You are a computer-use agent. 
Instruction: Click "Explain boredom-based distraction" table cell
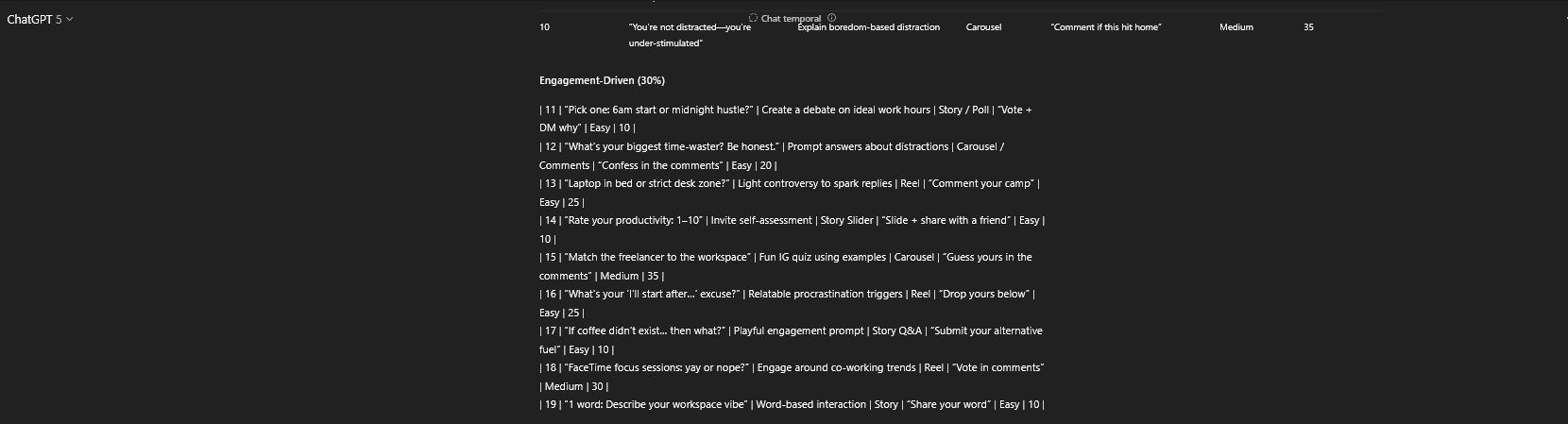pyautogui.click(x=868, y=27)
